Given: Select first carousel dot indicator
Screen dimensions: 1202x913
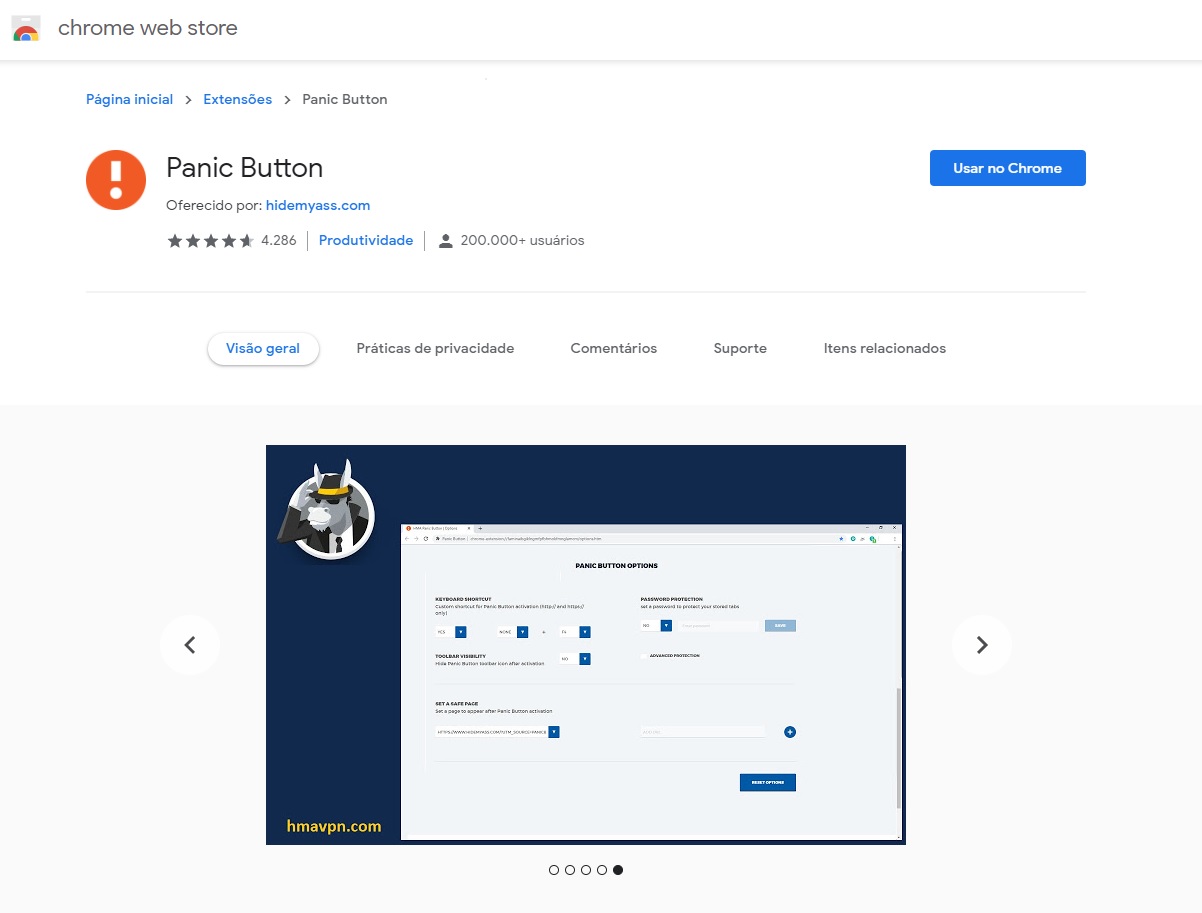Looking at the screenshot, I should [554, 870].
